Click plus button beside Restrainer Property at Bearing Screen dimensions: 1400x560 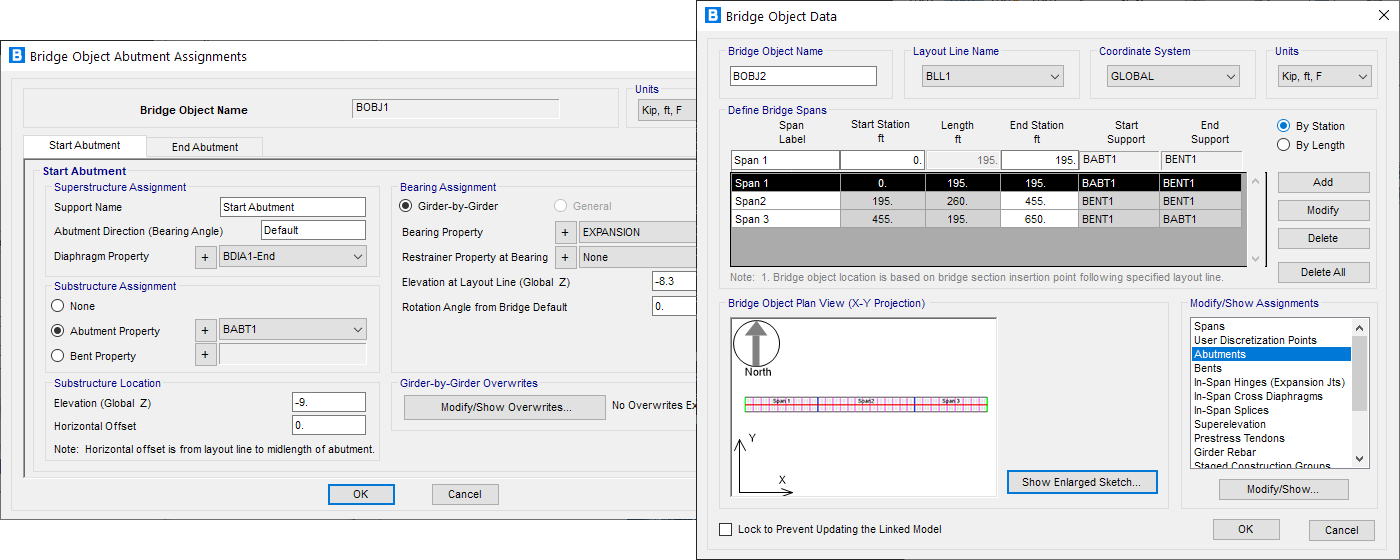[567, 257]
